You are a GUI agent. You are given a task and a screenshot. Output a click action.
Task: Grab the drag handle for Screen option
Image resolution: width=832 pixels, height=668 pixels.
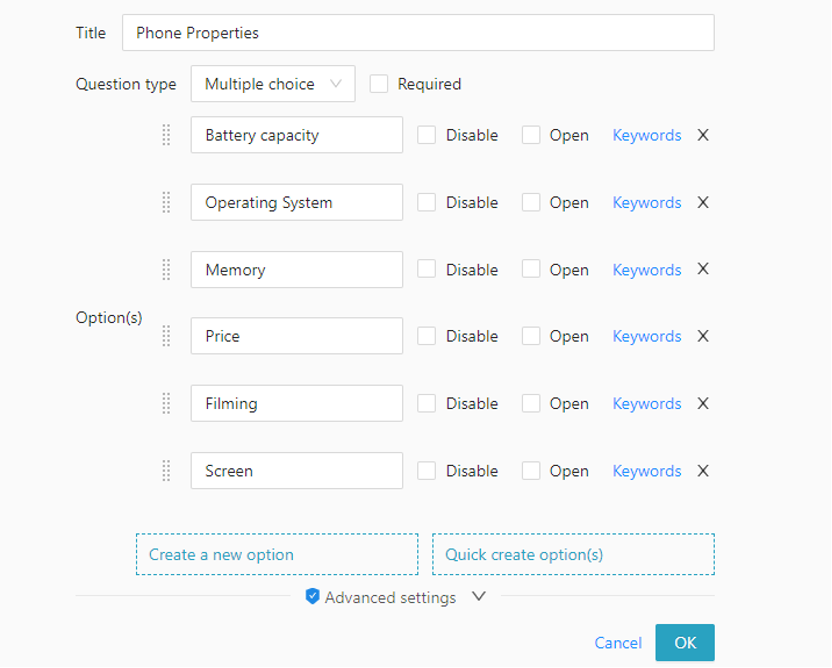(166, 471)
